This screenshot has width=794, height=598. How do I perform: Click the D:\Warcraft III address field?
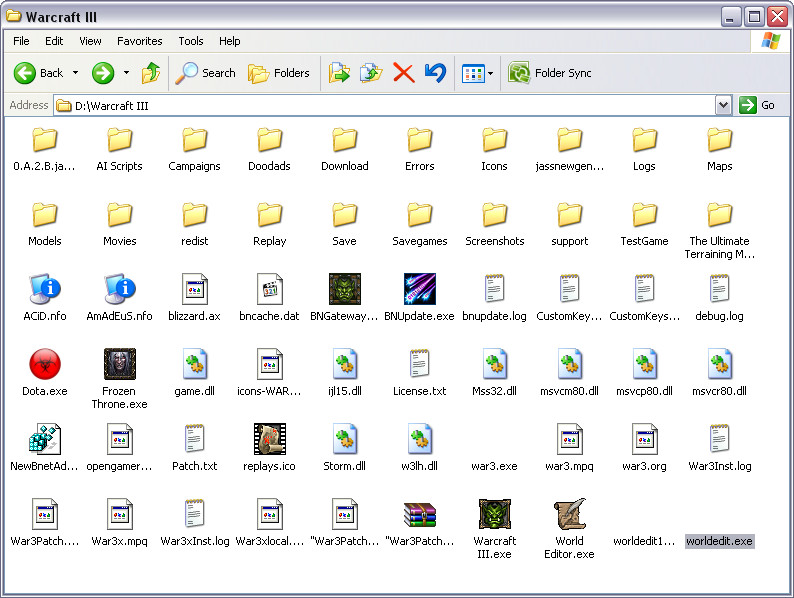(385, 105)
